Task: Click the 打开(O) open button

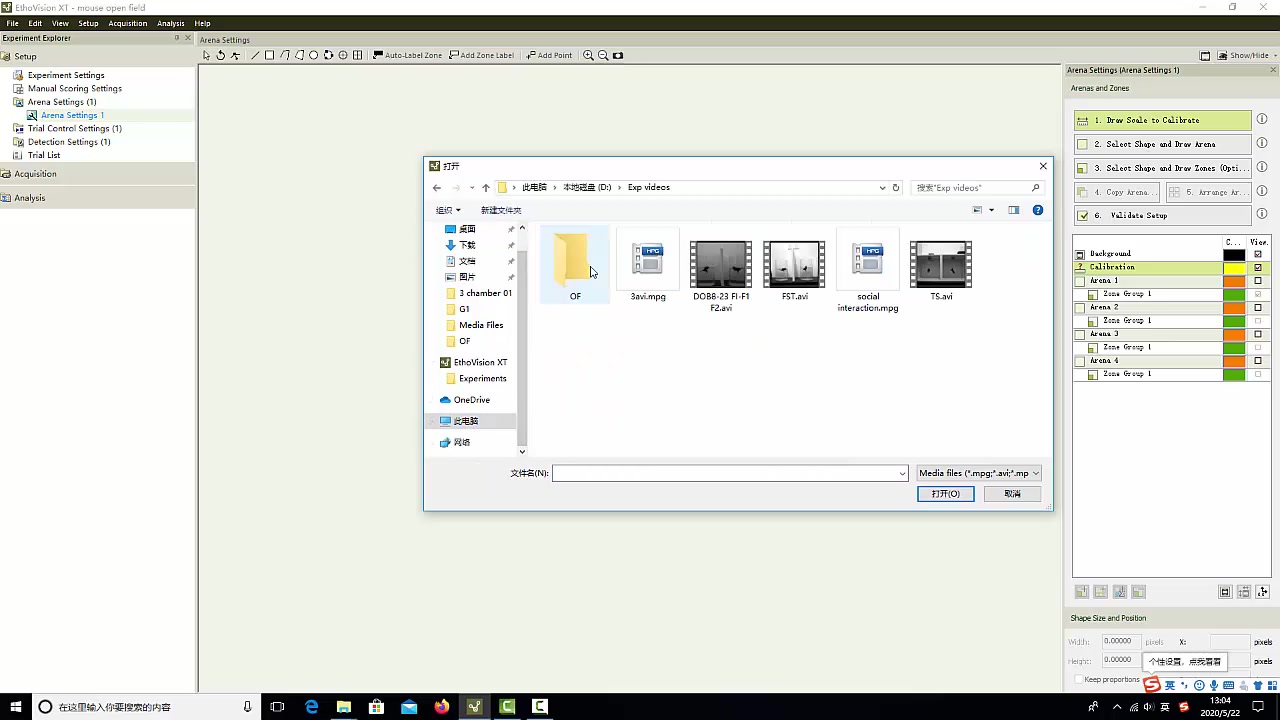Action: (x=945, y=494)
